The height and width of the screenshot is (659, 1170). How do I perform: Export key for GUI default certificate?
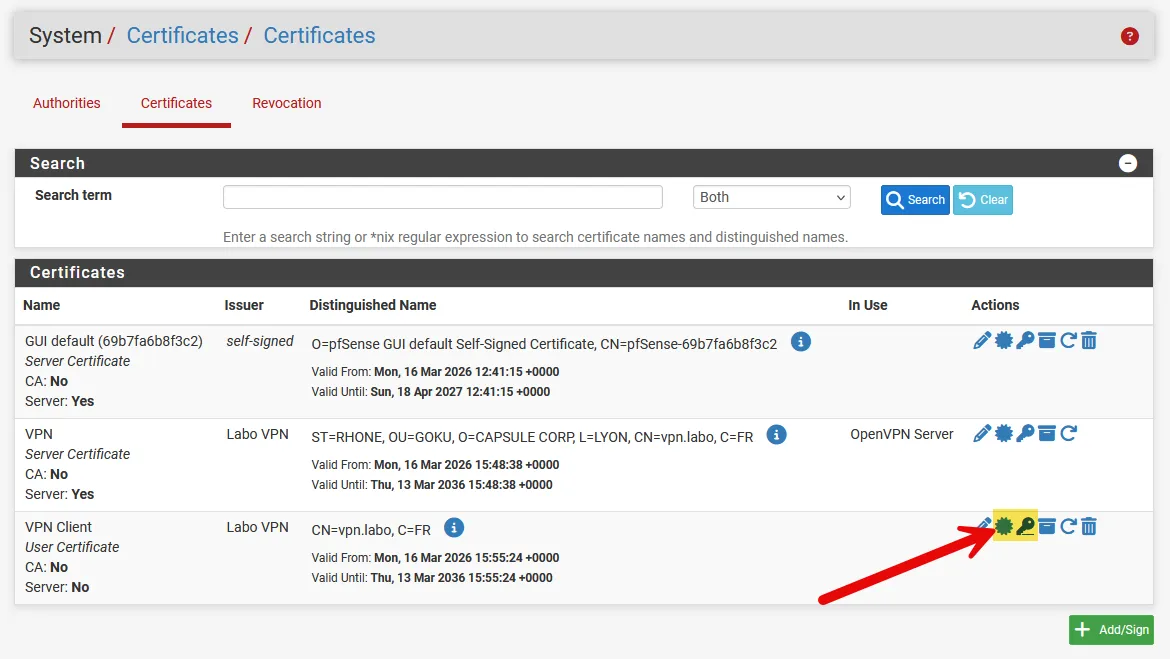[1025, 341]
